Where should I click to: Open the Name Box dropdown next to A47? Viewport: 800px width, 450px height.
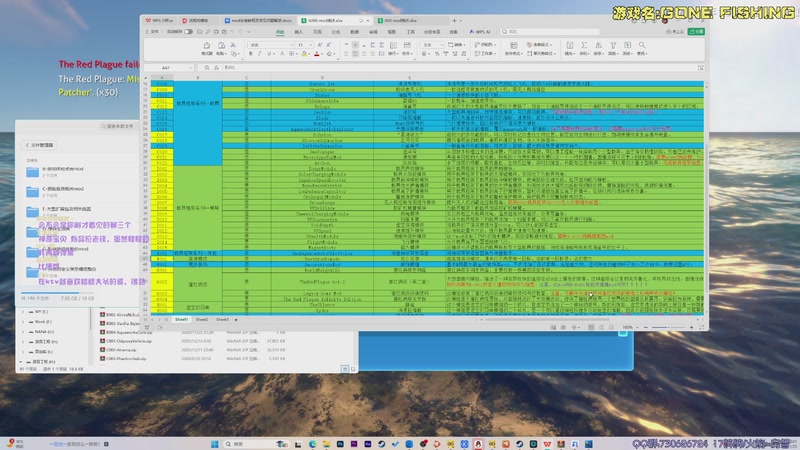click(x=190, y=68)
